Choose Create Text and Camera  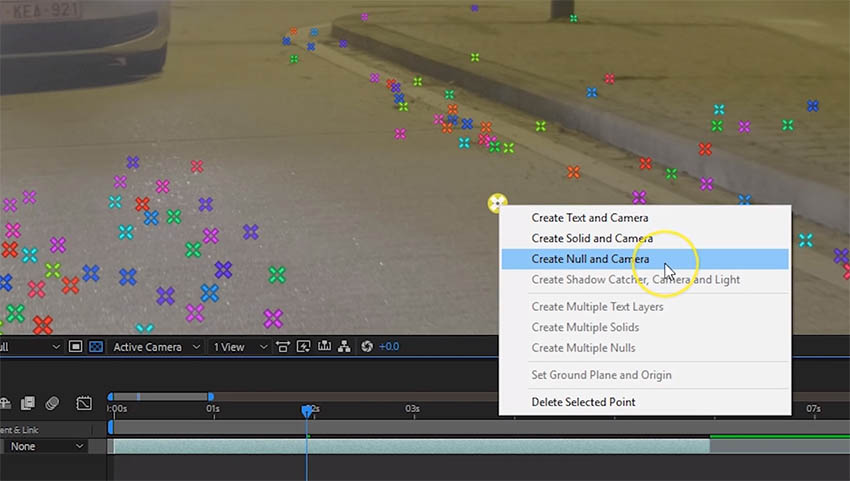(x=590, y=218)
